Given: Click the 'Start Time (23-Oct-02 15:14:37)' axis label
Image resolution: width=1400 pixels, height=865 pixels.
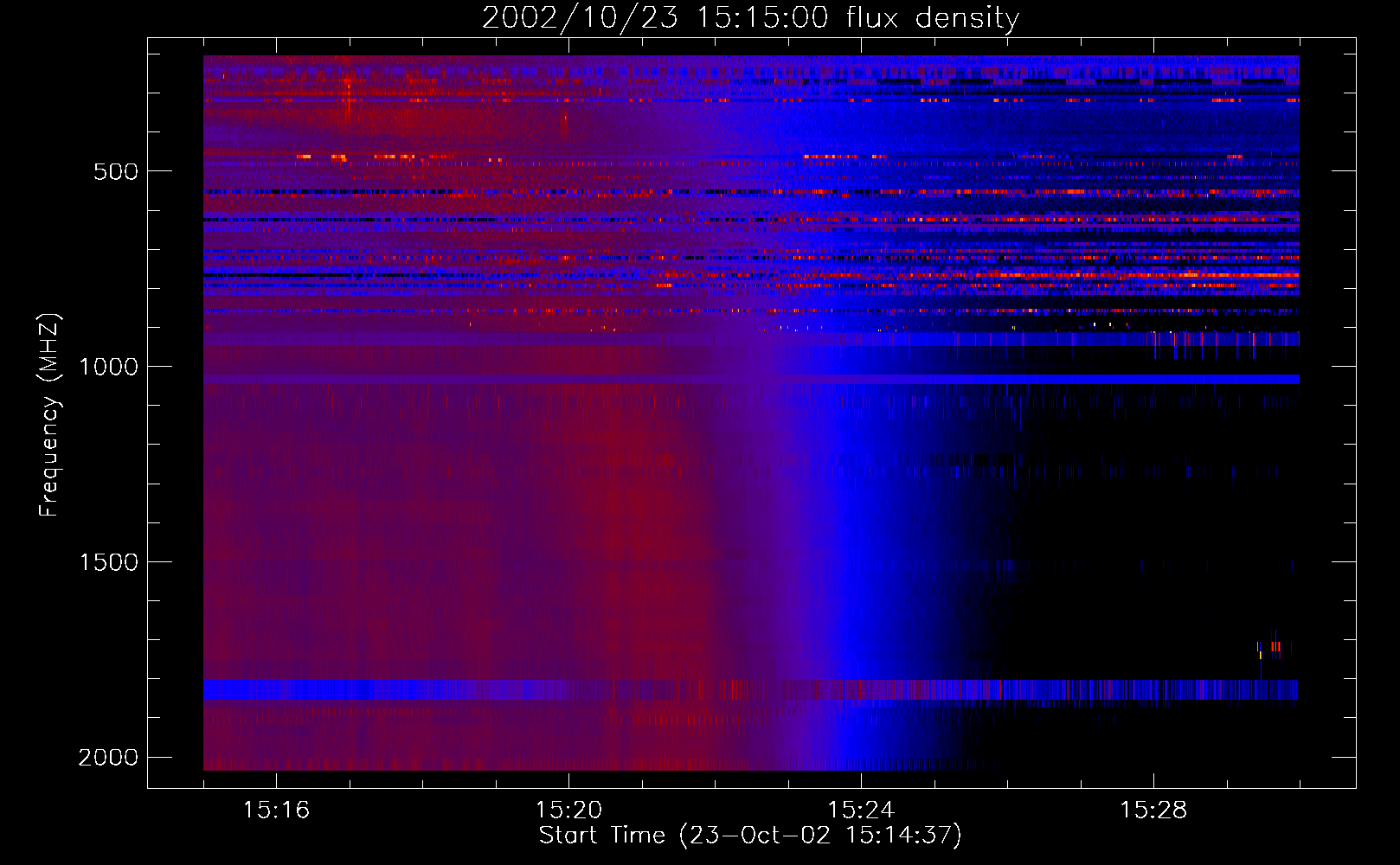Looking at the screenshot, I should pyautogui.click(x=750, y=836).
